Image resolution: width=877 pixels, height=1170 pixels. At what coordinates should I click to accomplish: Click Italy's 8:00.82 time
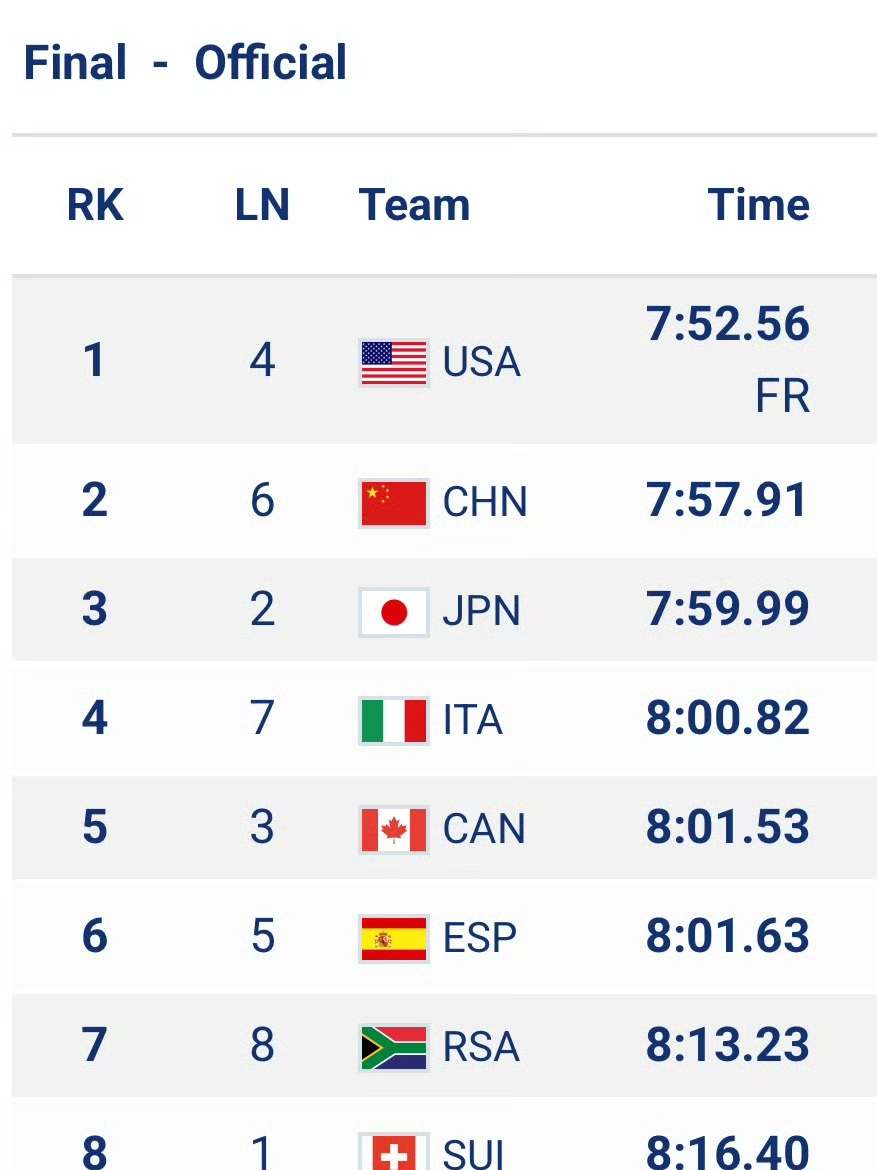(x=728, y=718)
